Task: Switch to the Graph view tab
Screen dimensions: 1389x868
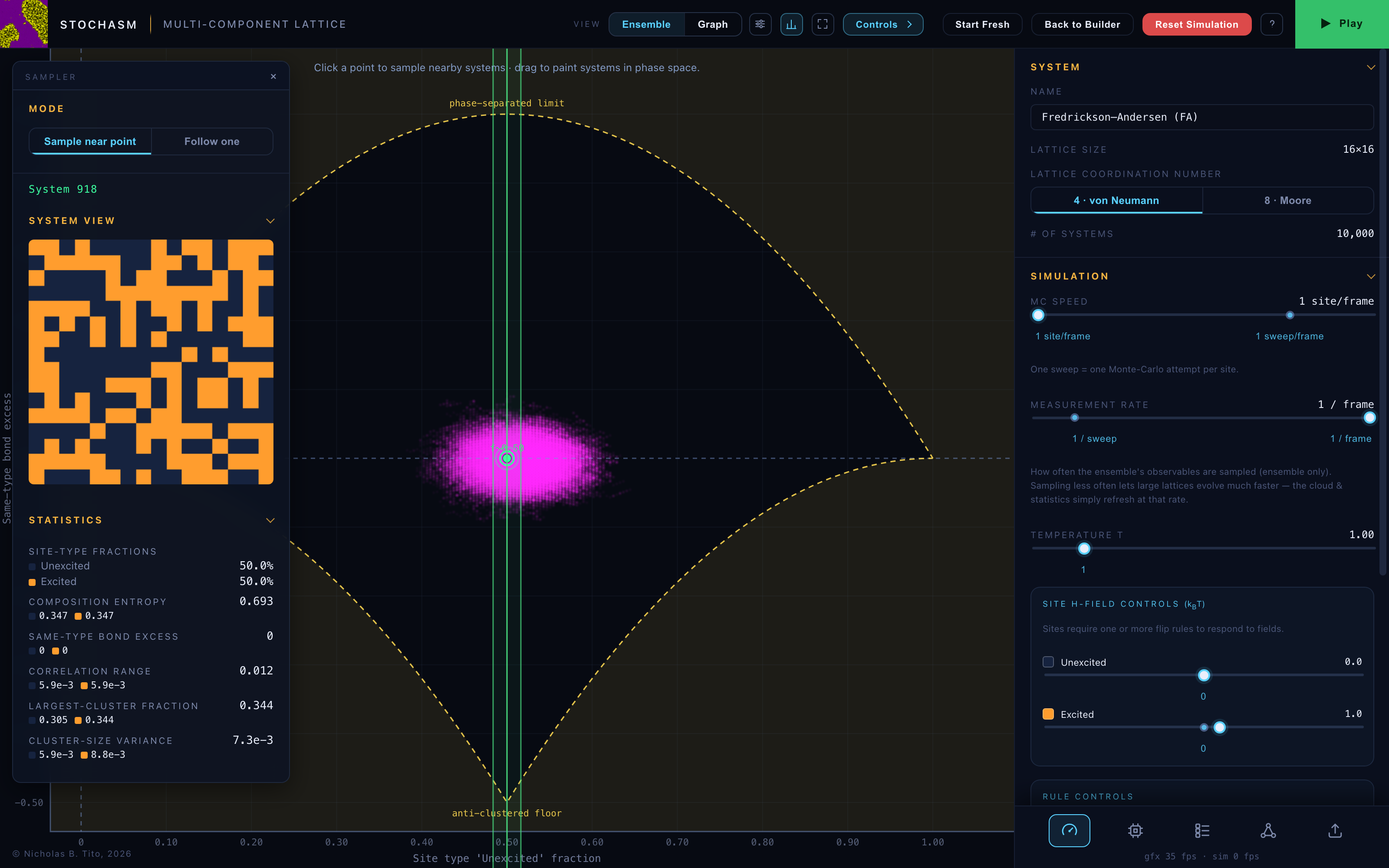Action: [712, 24]
